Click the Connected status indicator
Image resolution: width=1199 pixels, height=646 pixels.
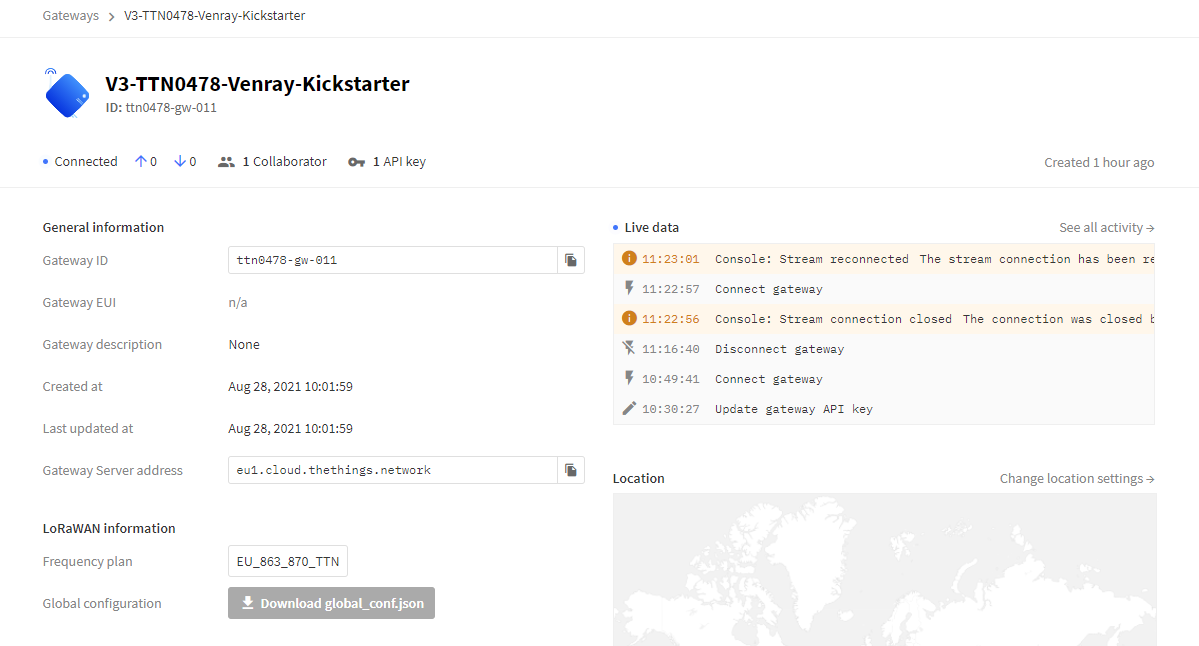(x=80, y=162)
